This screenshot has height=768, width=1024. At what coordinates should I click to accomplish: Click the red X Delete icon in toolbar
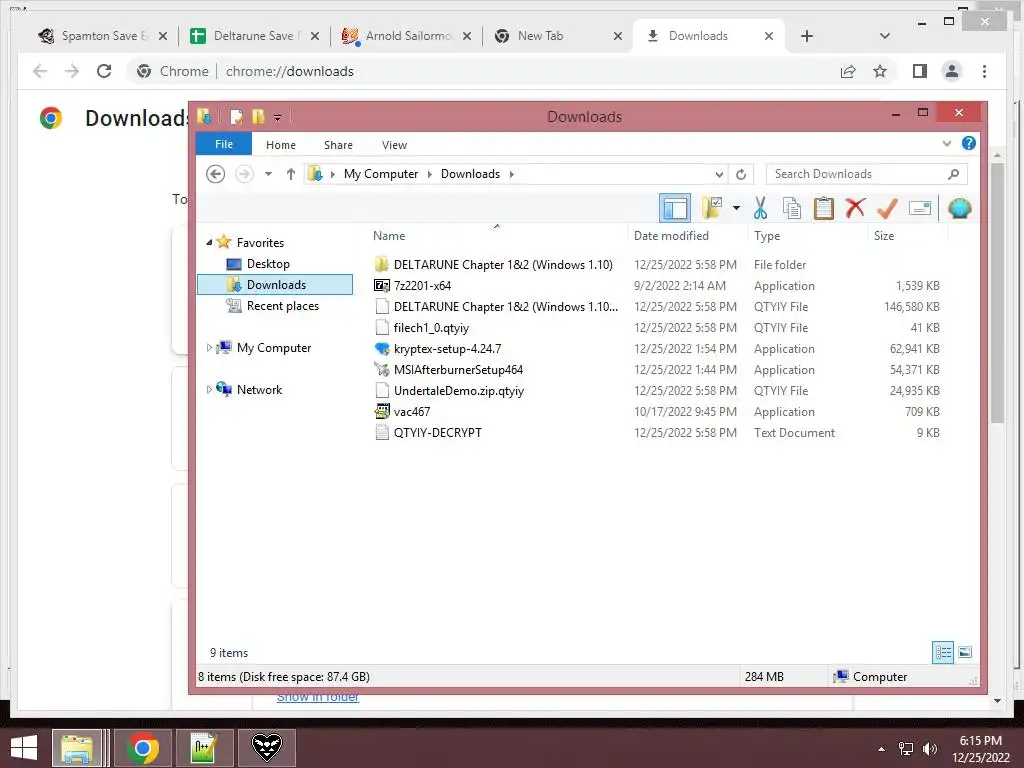click(855, 208)
